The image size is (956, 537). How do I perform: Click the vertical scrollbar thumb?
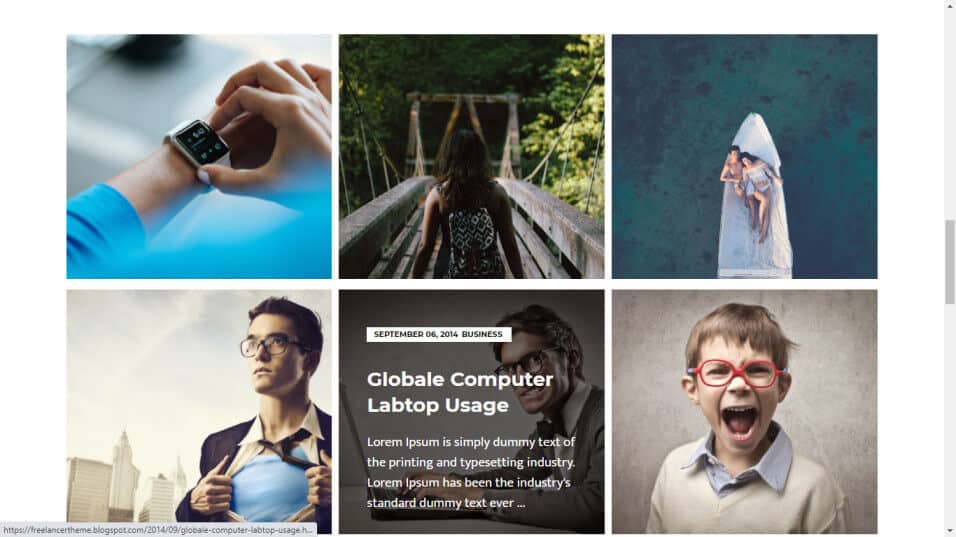950,261
